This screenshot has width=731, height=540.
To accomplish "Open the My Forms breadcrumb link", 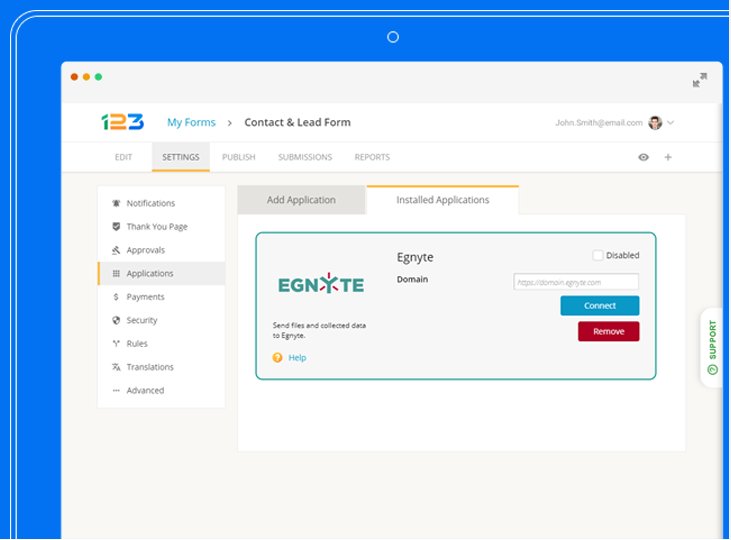I will coord(191,123).
